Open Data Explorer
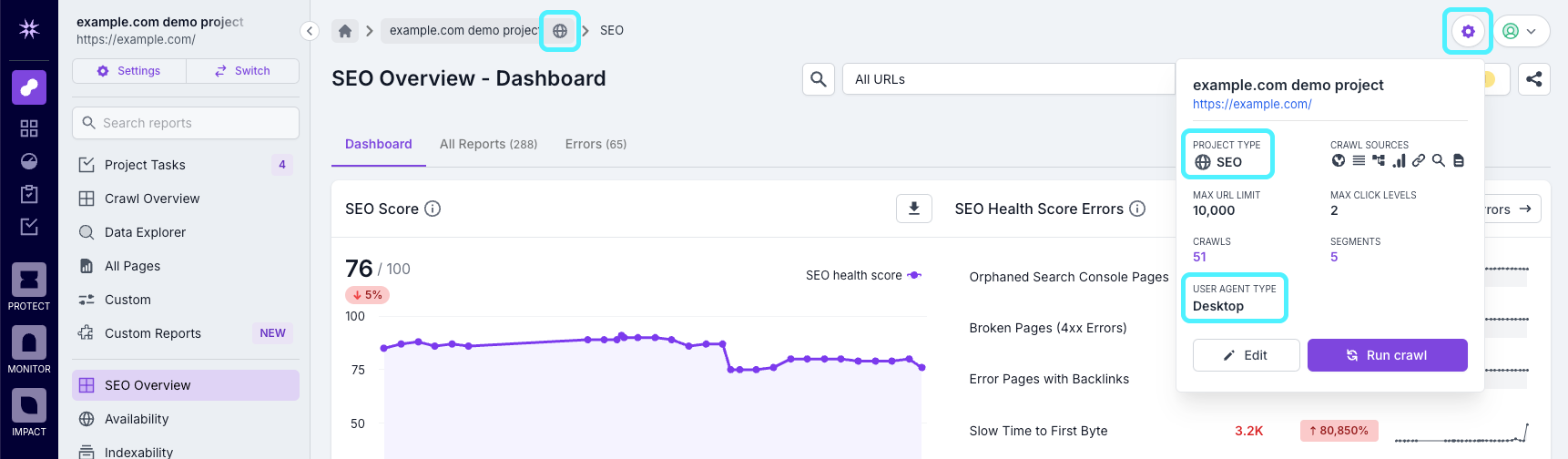1568x459 pixels. [x=186, y=232]
